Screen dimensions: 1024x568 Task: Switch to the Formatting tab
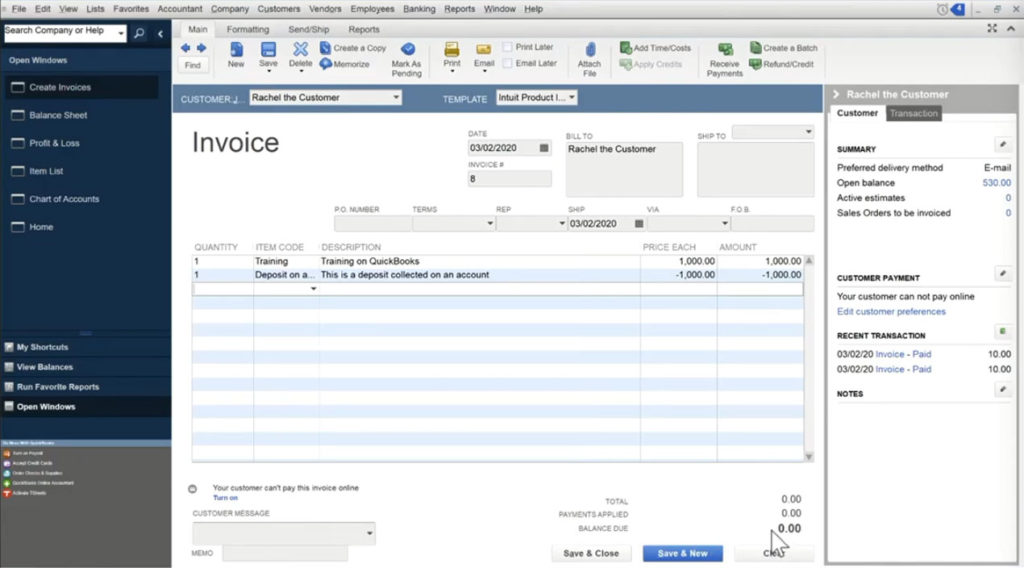click(x=247, y=30)
